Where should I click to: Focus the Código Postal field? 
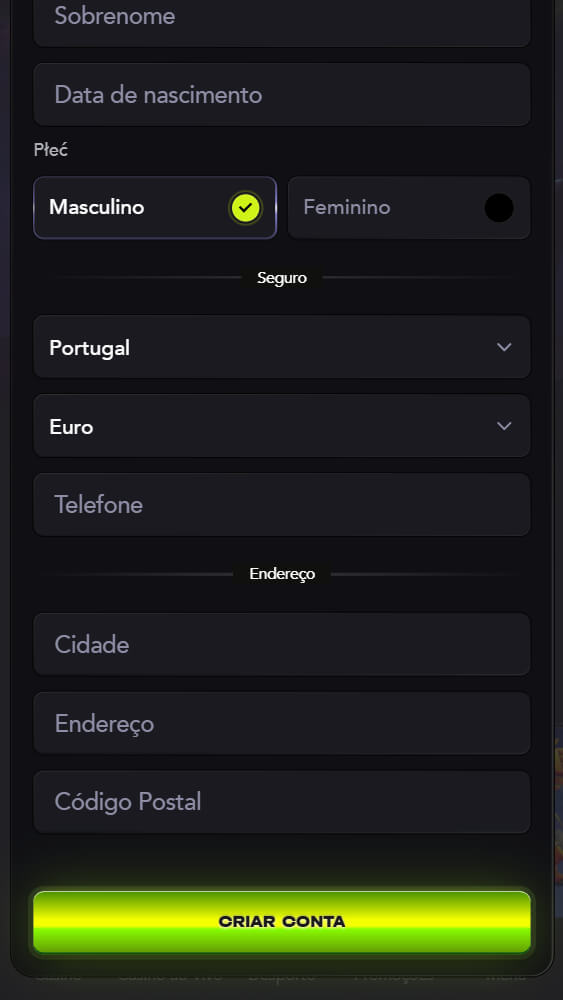click(x=282, y=802)
